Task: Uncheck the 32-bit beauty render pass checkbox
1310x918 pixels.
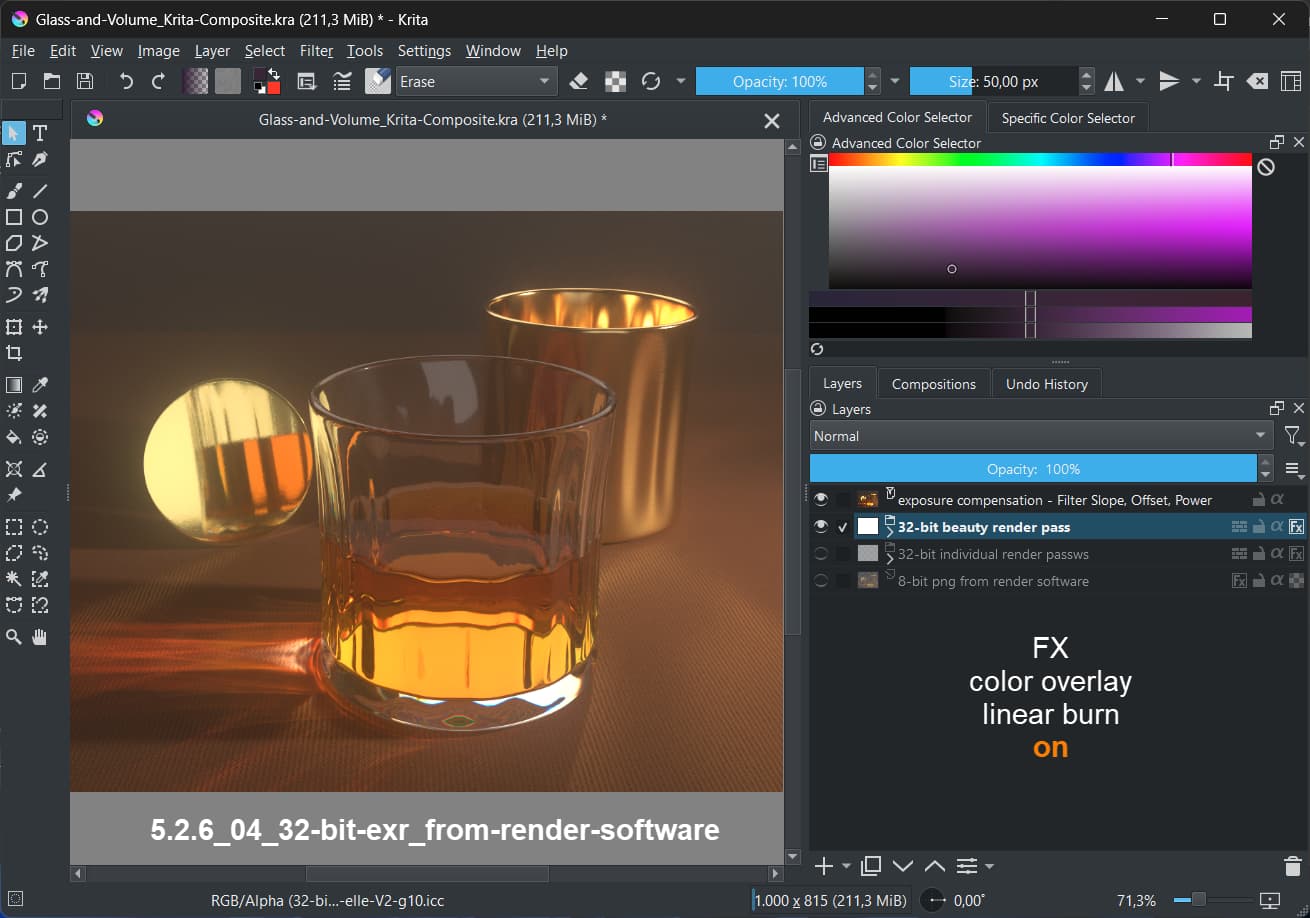Action: [x=843, y=527]
